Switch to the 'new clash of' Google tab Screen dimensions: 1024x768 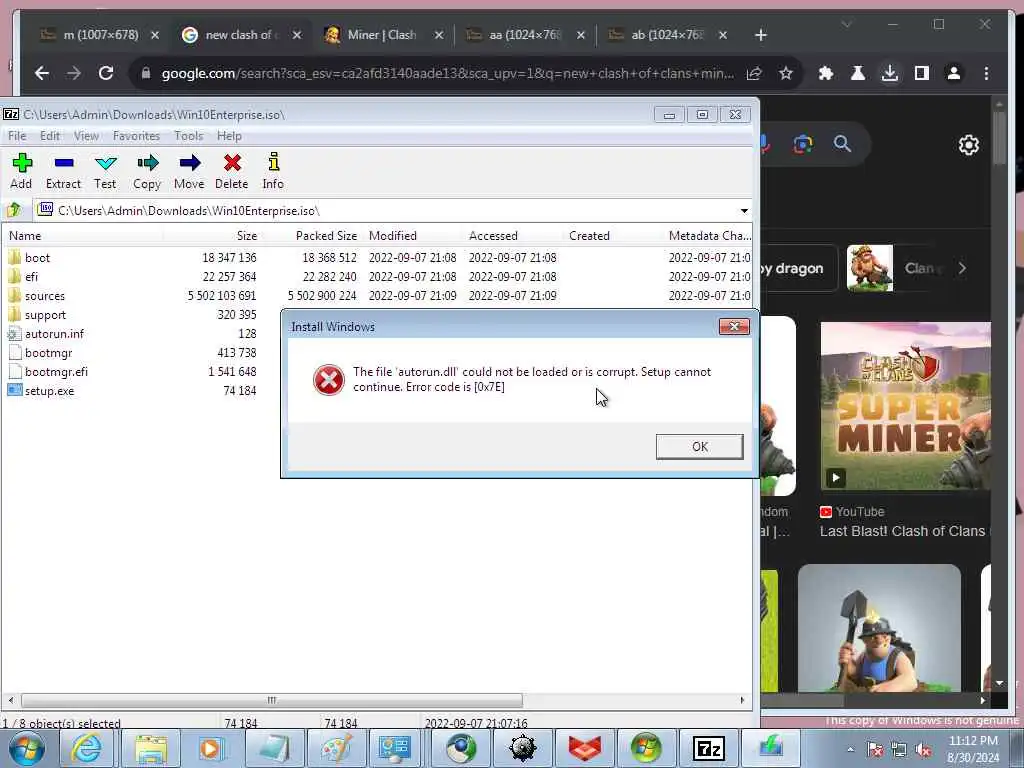pos(242,35)
